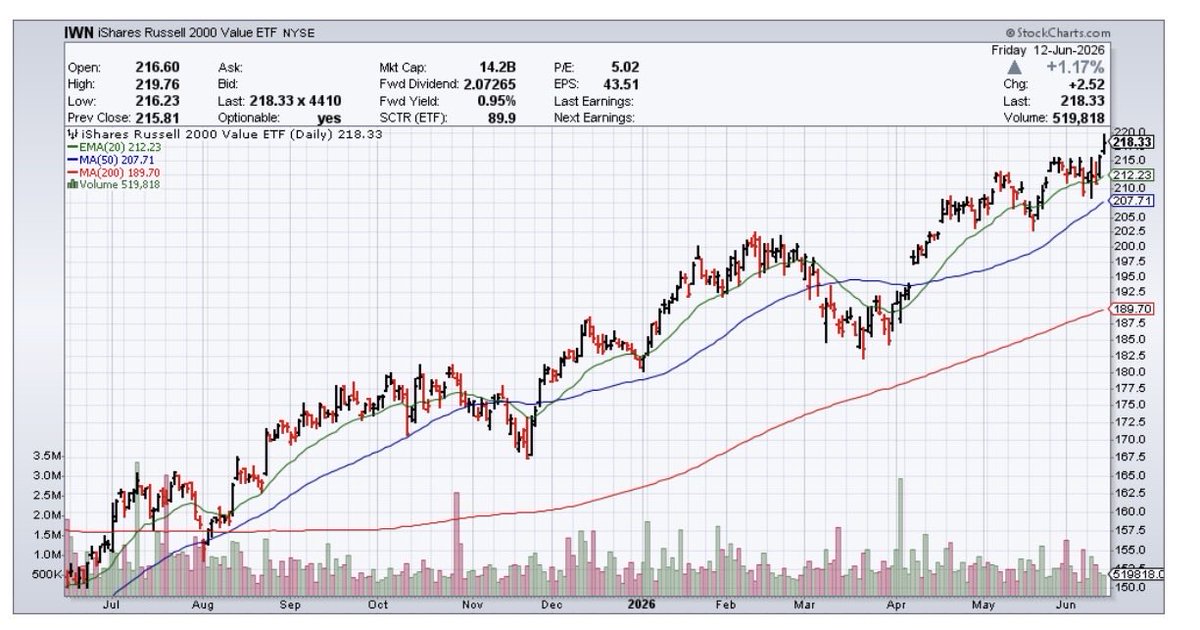Click the Bid label
Viewport: 1200px width, 630px height.
(227, 84)
